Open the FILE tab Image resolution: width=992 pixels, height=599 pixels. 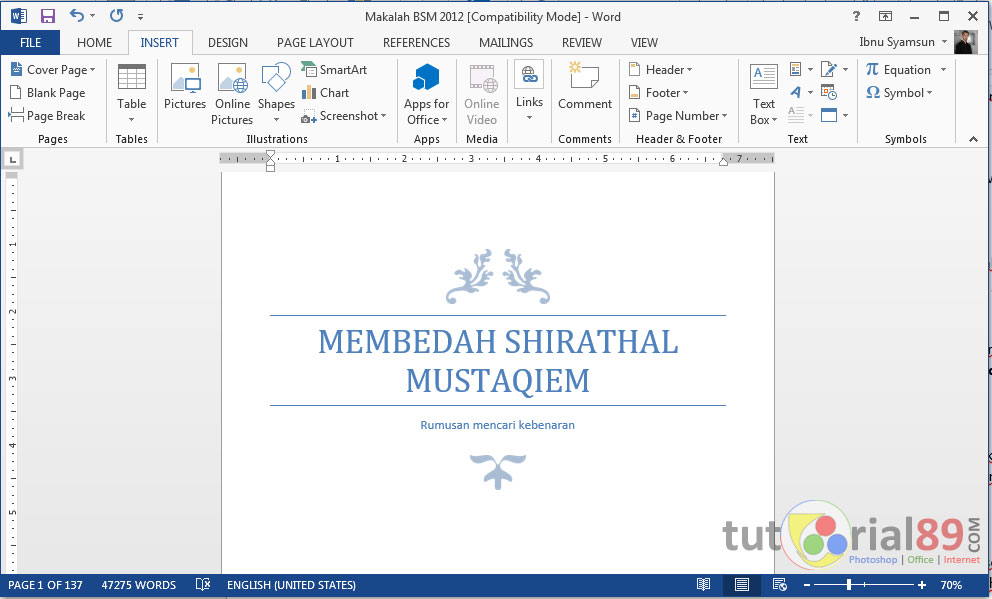pos(30,42)
